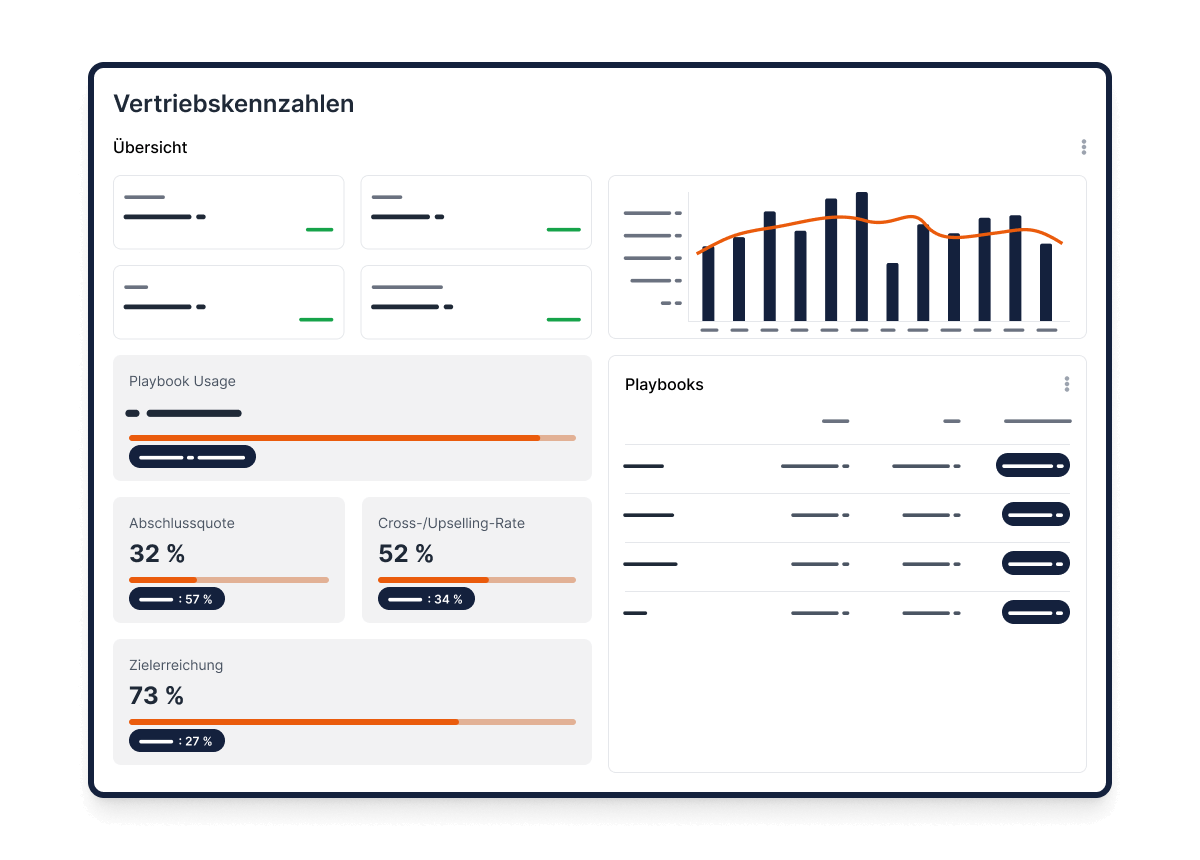
Task: Select the Playbooks panel title
Action: (664, 384)
